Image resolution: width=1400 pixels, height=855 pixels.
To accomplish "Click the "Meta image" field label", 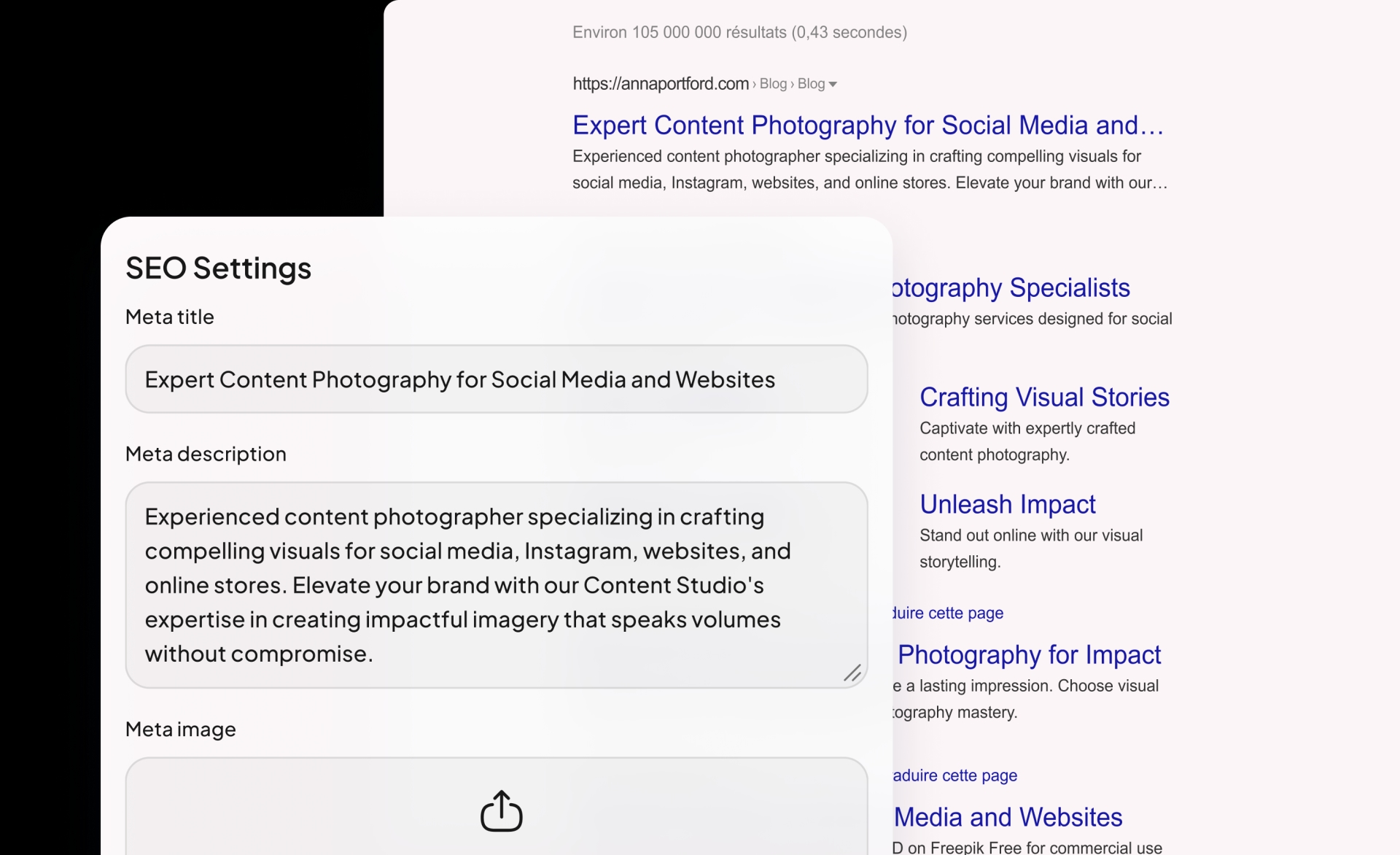I will [181, 730].
